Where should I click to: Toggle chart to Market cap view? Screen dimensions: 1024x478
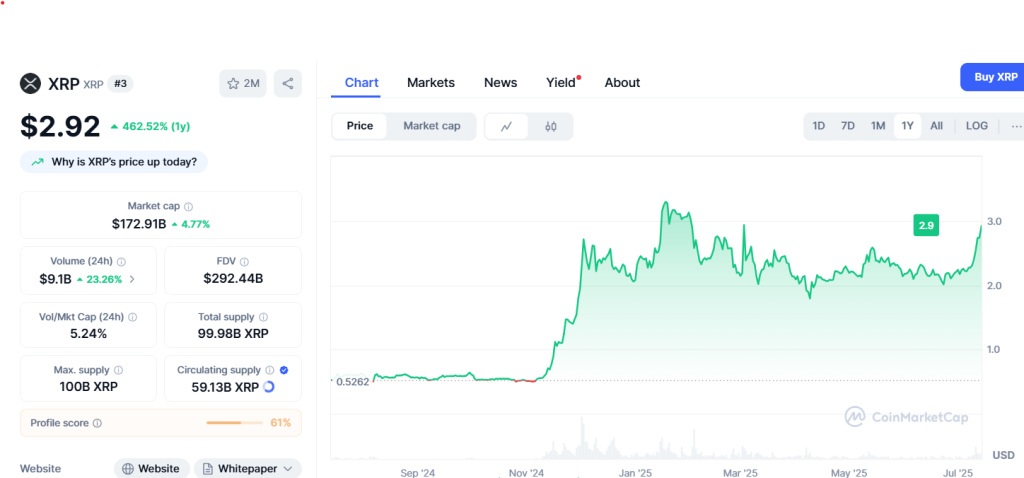[x=432, y=126]
